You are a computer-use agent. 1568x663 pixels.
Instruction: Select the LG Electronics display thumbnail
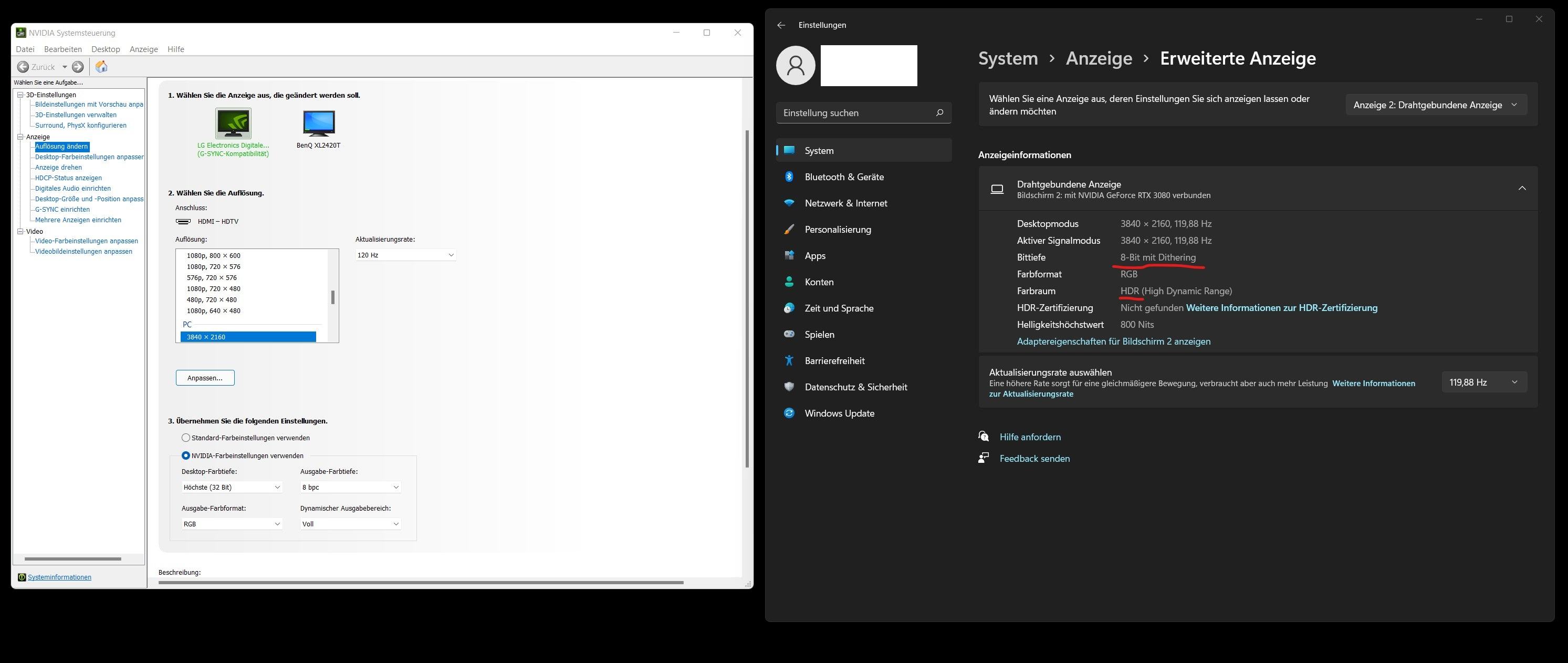tap(233, 123)
